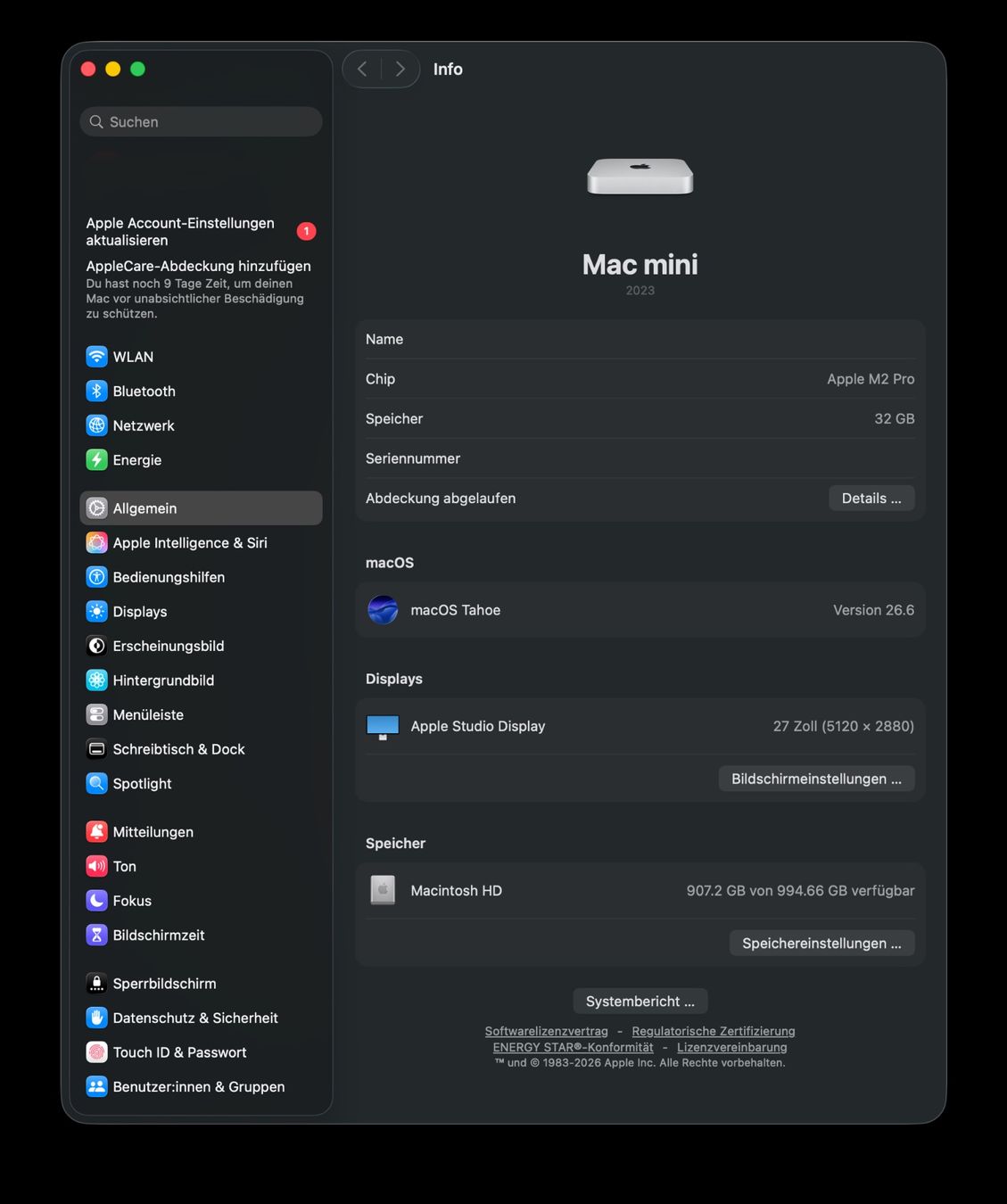Image resolution: width=1007 pixels, height=1204 pixels.
Task: Open Benutzer:innen & Gruppen icon
Action: (96, 1086)
